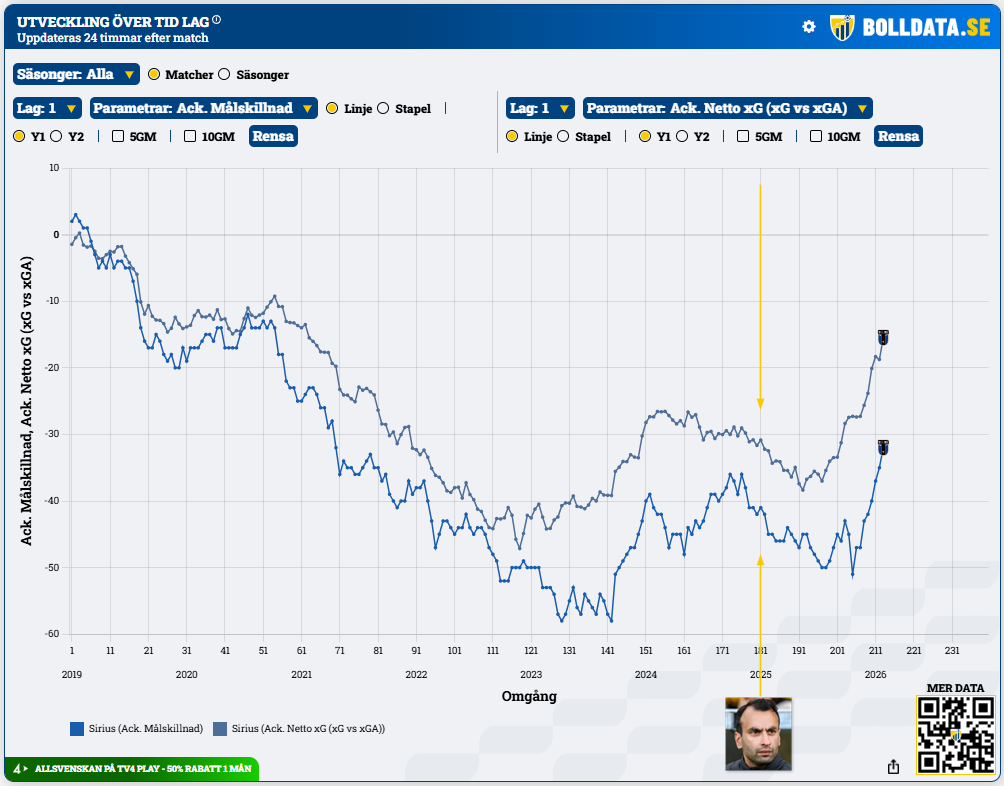Switch Målskillnad series to Stapel view
The image size is (1004, 786).
coord(383,108)
